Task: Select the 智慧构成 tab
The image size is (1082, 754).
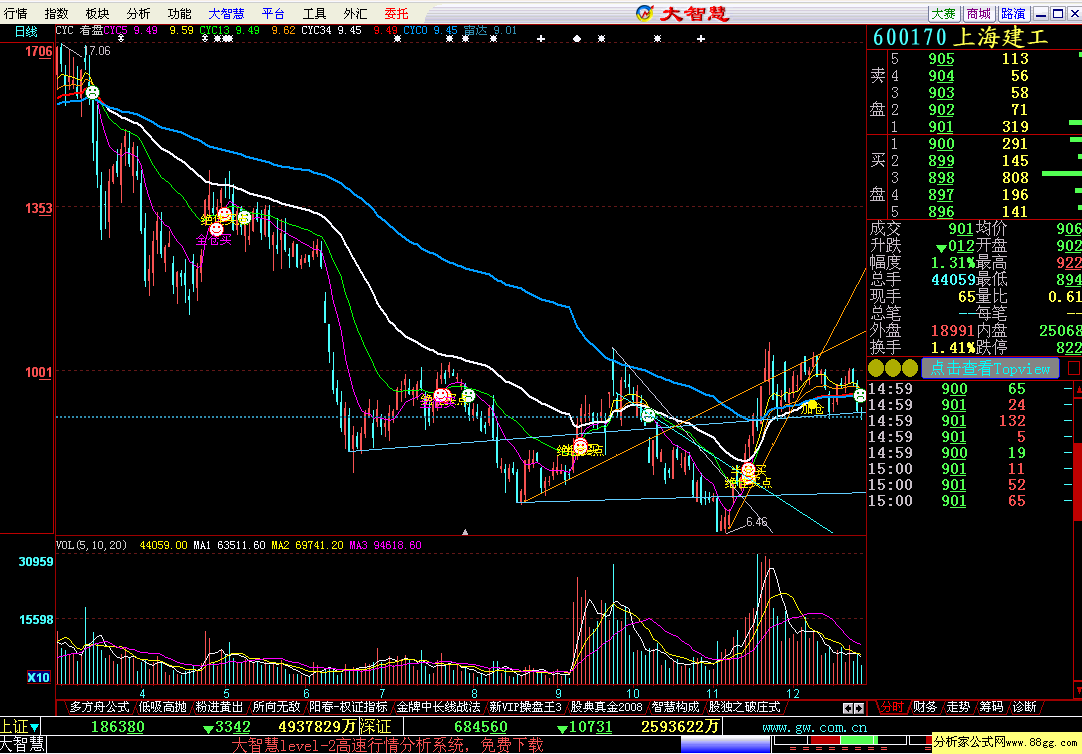Action: [x=675, y=707]
